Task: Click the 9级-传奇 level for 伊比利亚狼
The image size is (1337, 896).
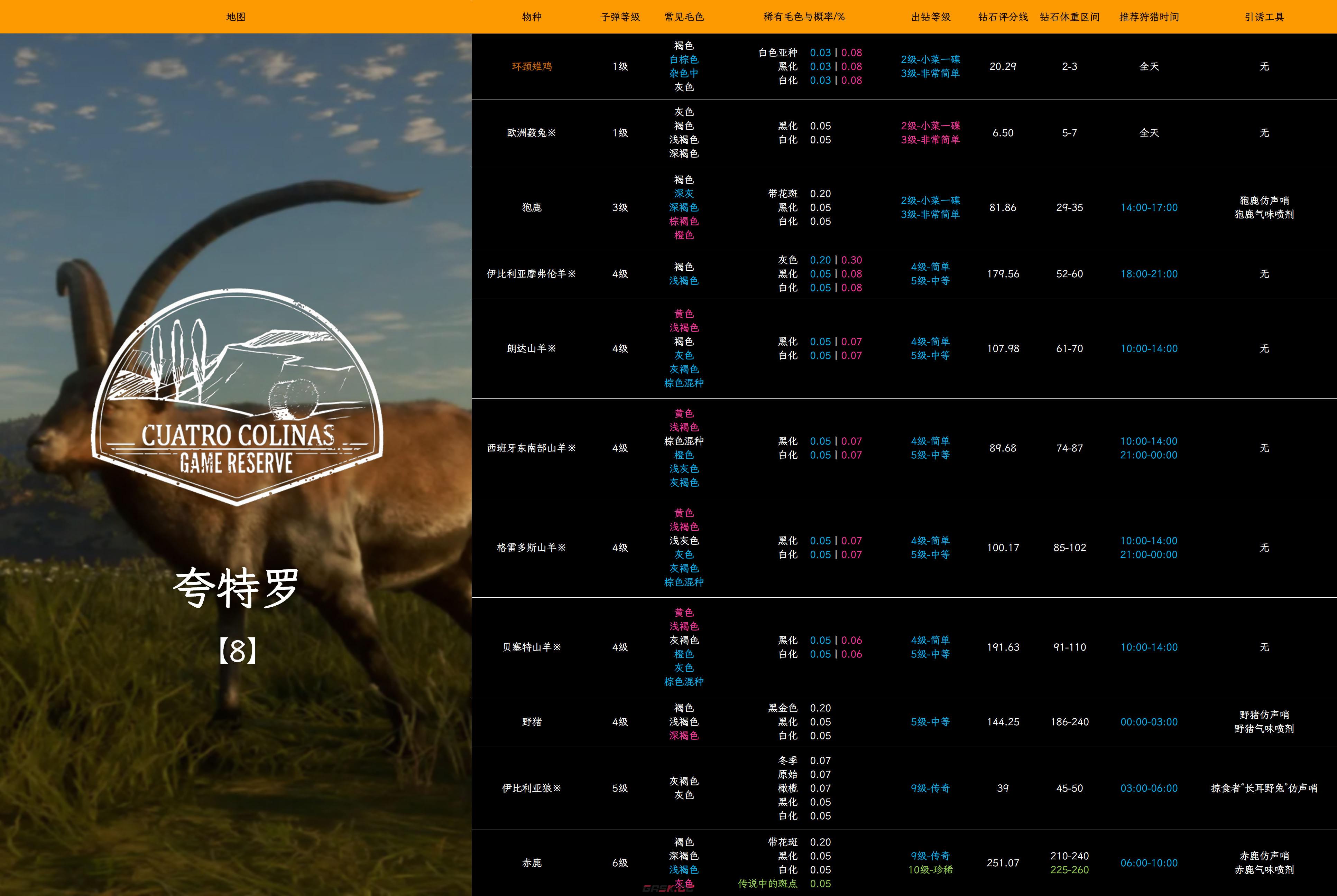Action: [930, 788]
